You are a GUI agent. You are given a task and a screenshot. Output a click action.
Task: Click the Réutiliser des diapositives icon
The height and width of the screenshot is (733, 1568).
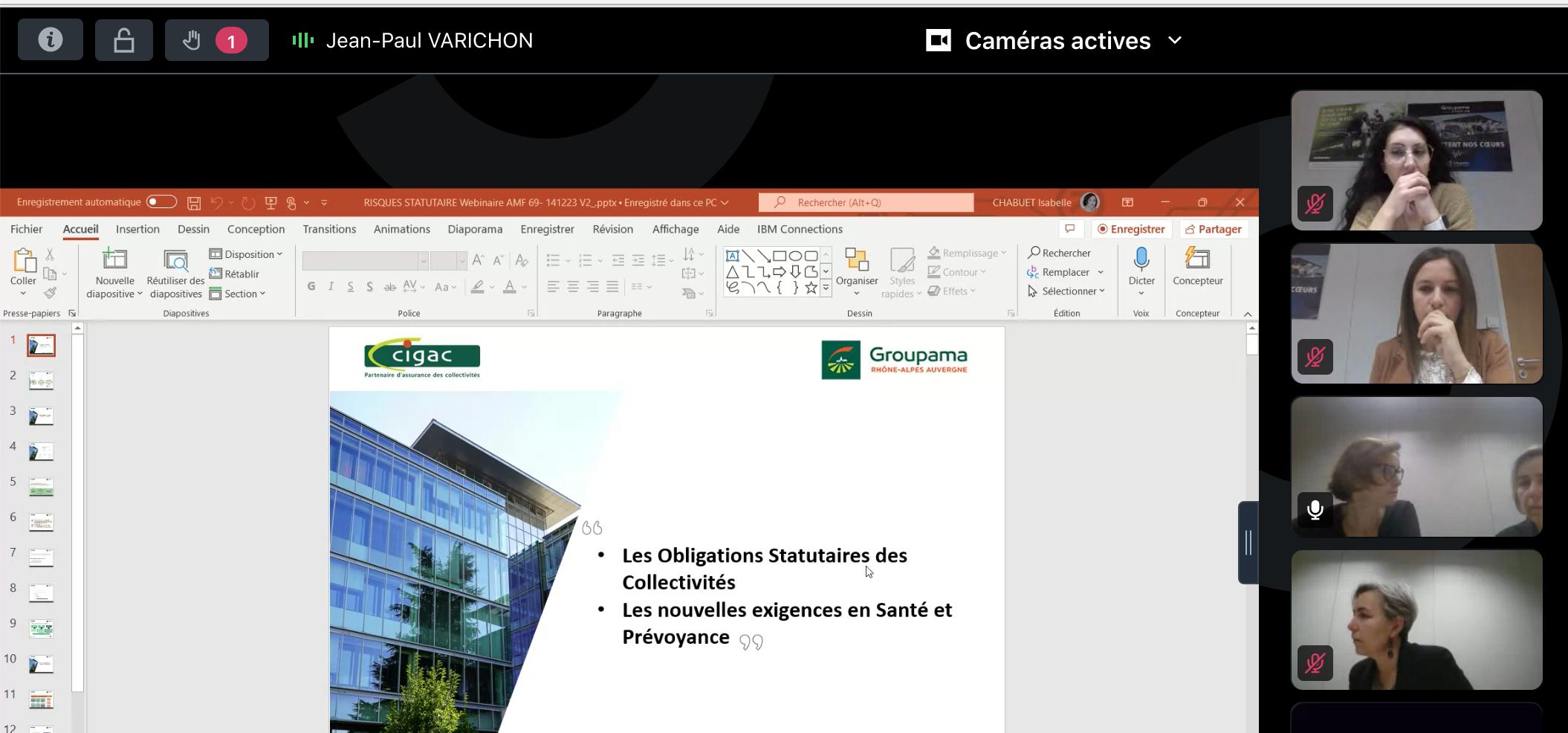tap(175, 261)
